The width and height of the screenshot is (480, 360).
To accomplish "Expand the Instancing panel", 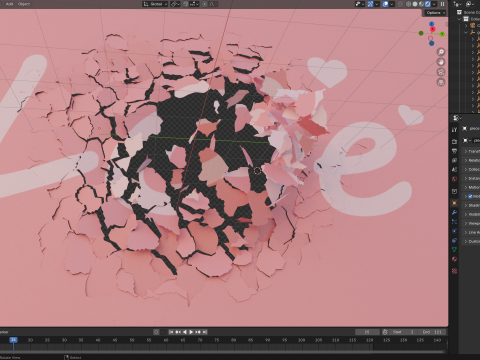I will pyautogui.click(x=471, y=178).
